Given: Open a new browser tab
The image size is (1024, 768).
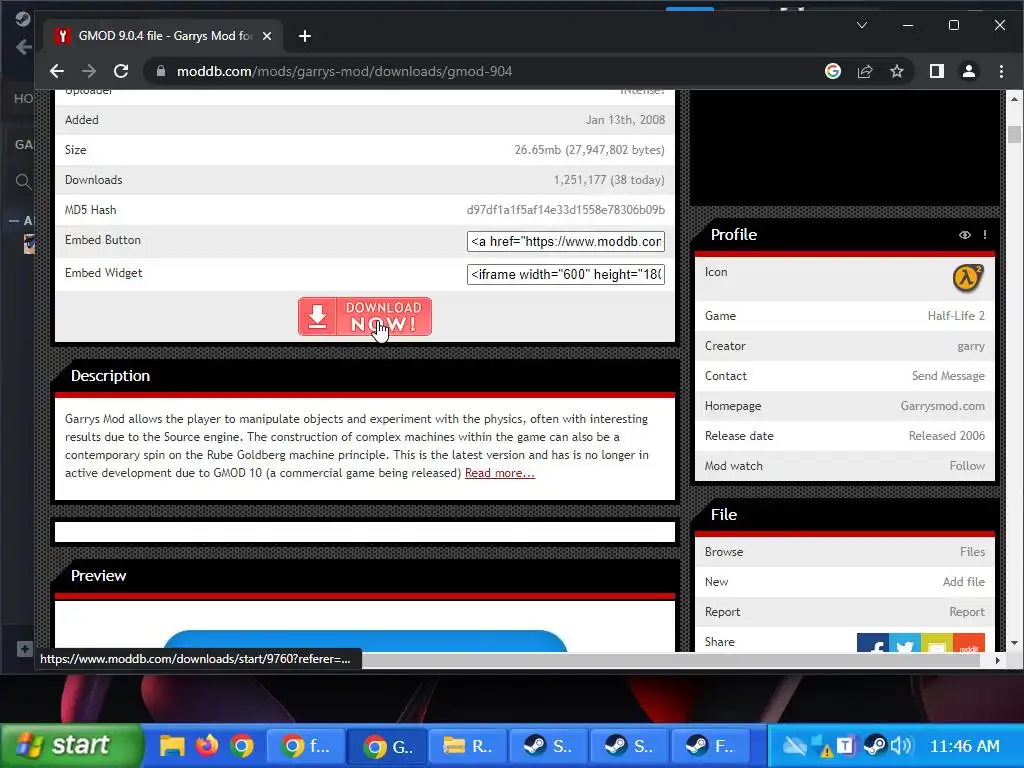Looking at the screenshot, I should (x=304, y=36).
